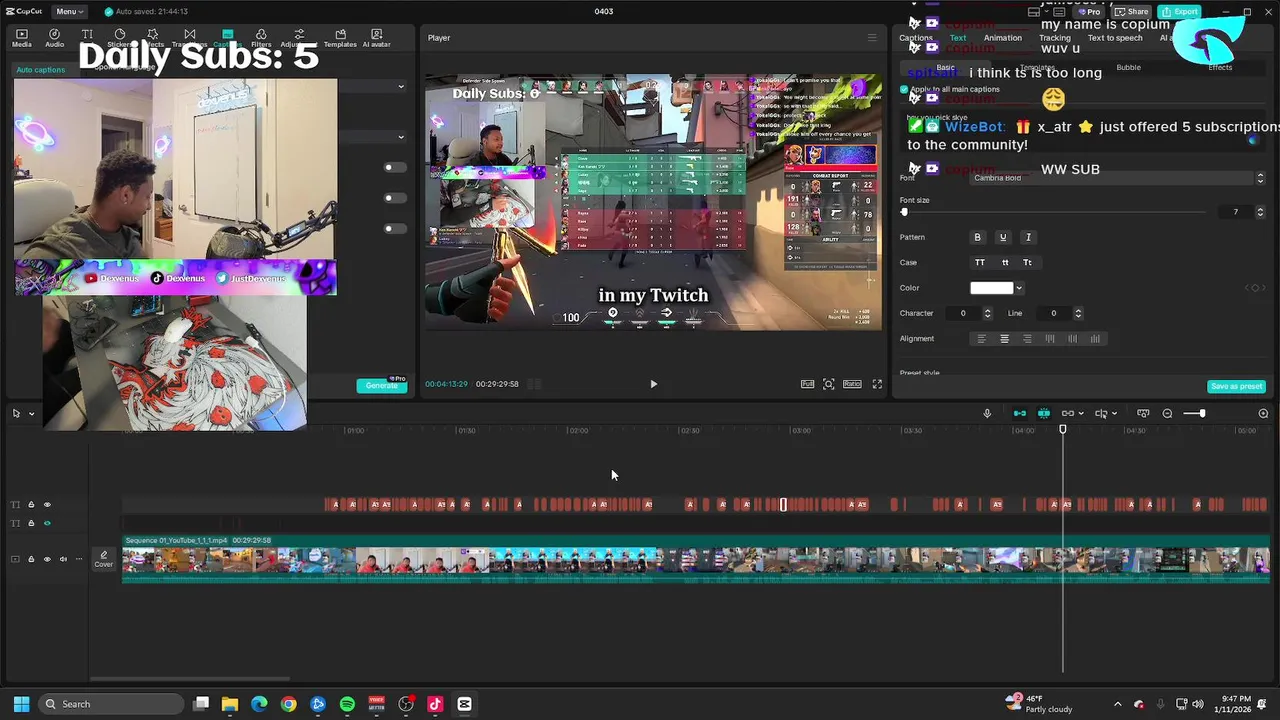Open the Audio library tab
The height and width of the screenshot is (720, 1280).
pyautogui.click(x=54, y=38)
